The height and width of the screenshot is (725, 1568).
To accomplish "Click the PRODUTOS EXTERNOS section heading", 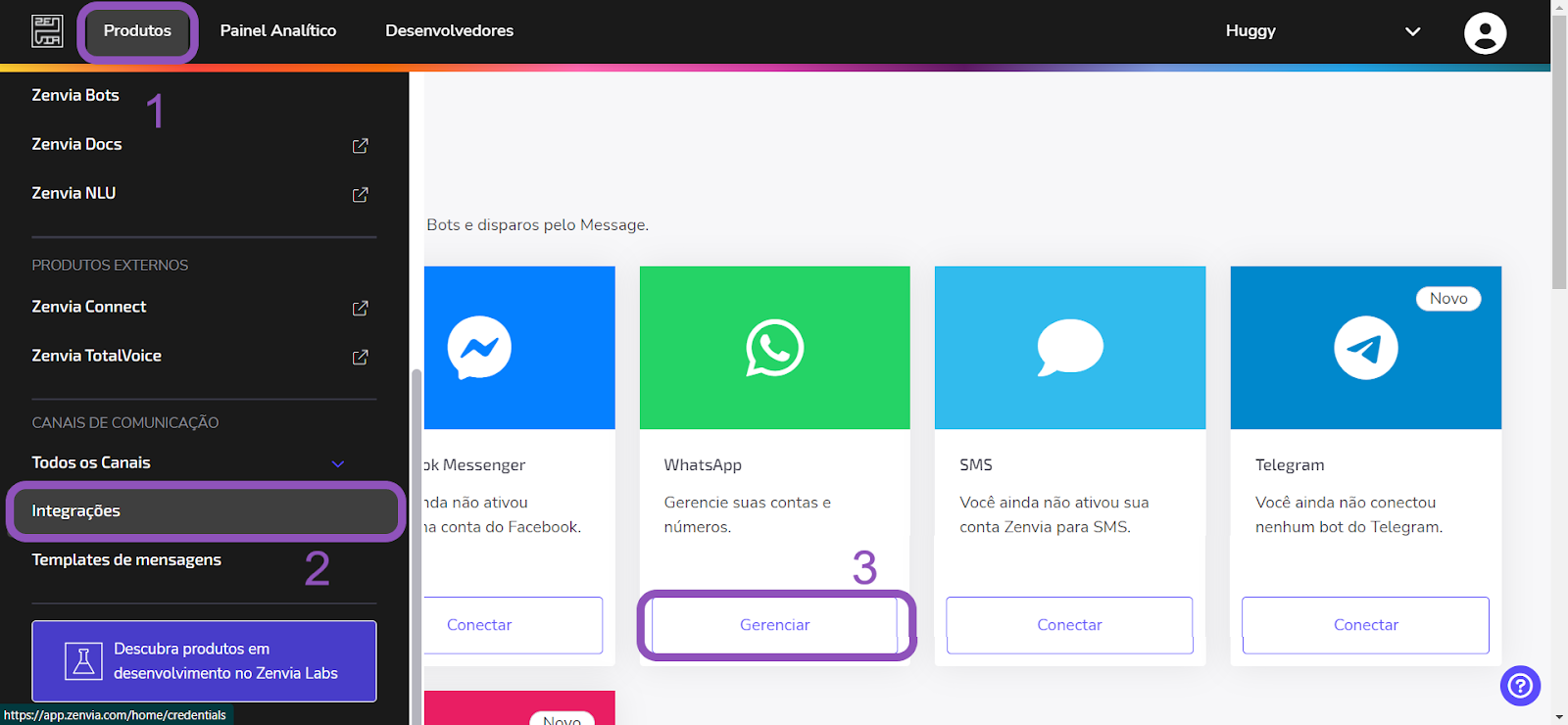I will (110, 266).
